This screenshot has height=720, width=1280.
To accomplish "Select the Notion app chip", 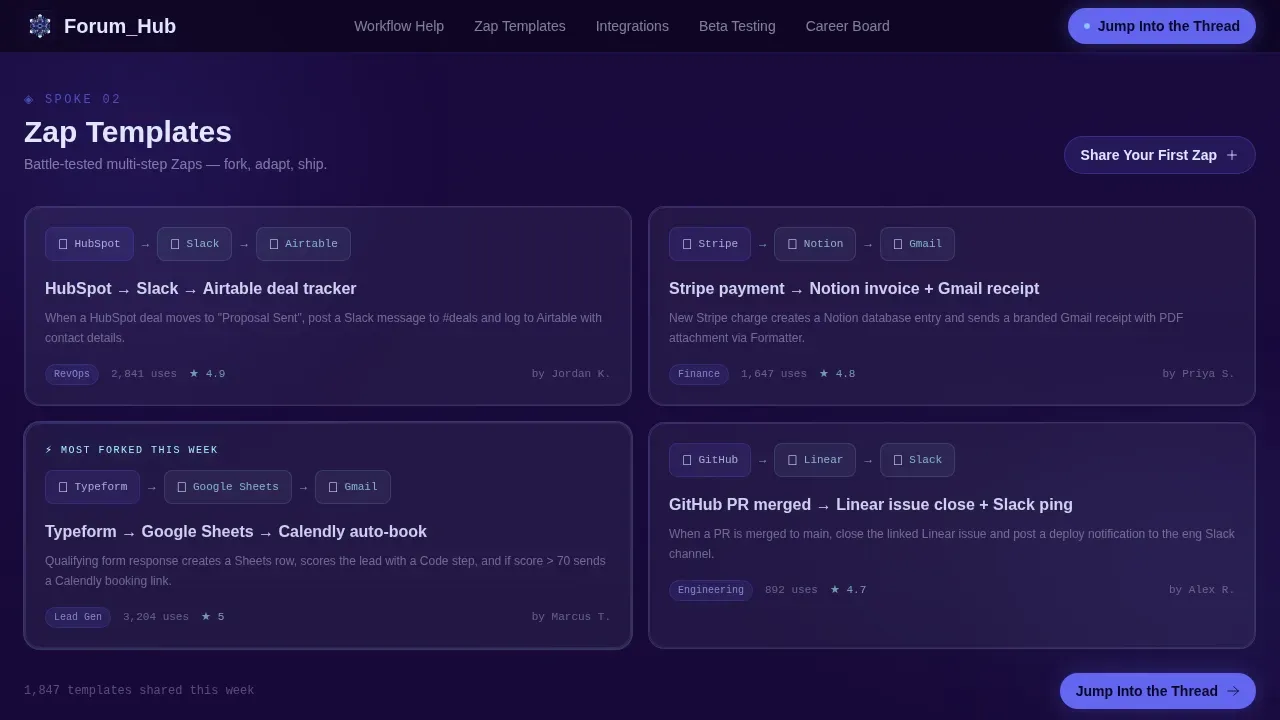I will (x=815, y=244).
